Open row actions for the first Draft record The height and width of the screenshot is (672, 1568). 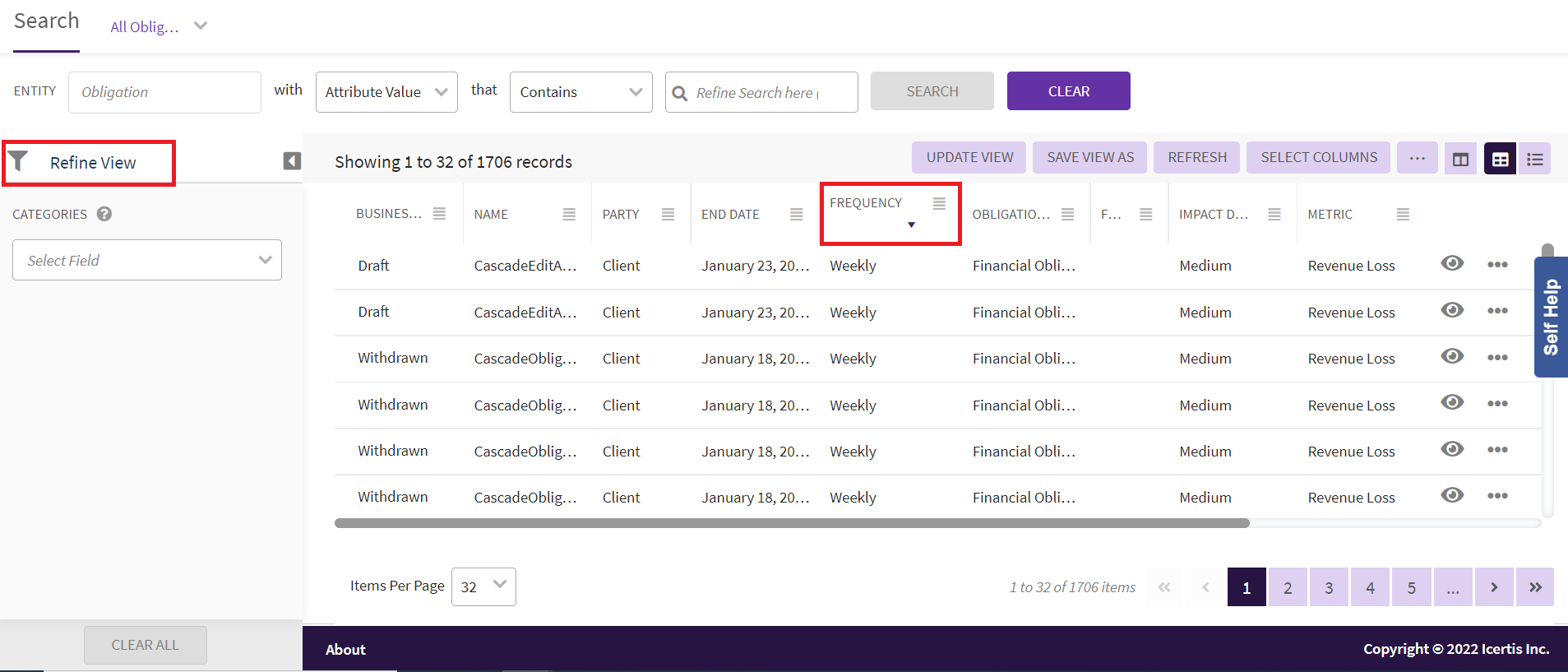pos(1497,265)
